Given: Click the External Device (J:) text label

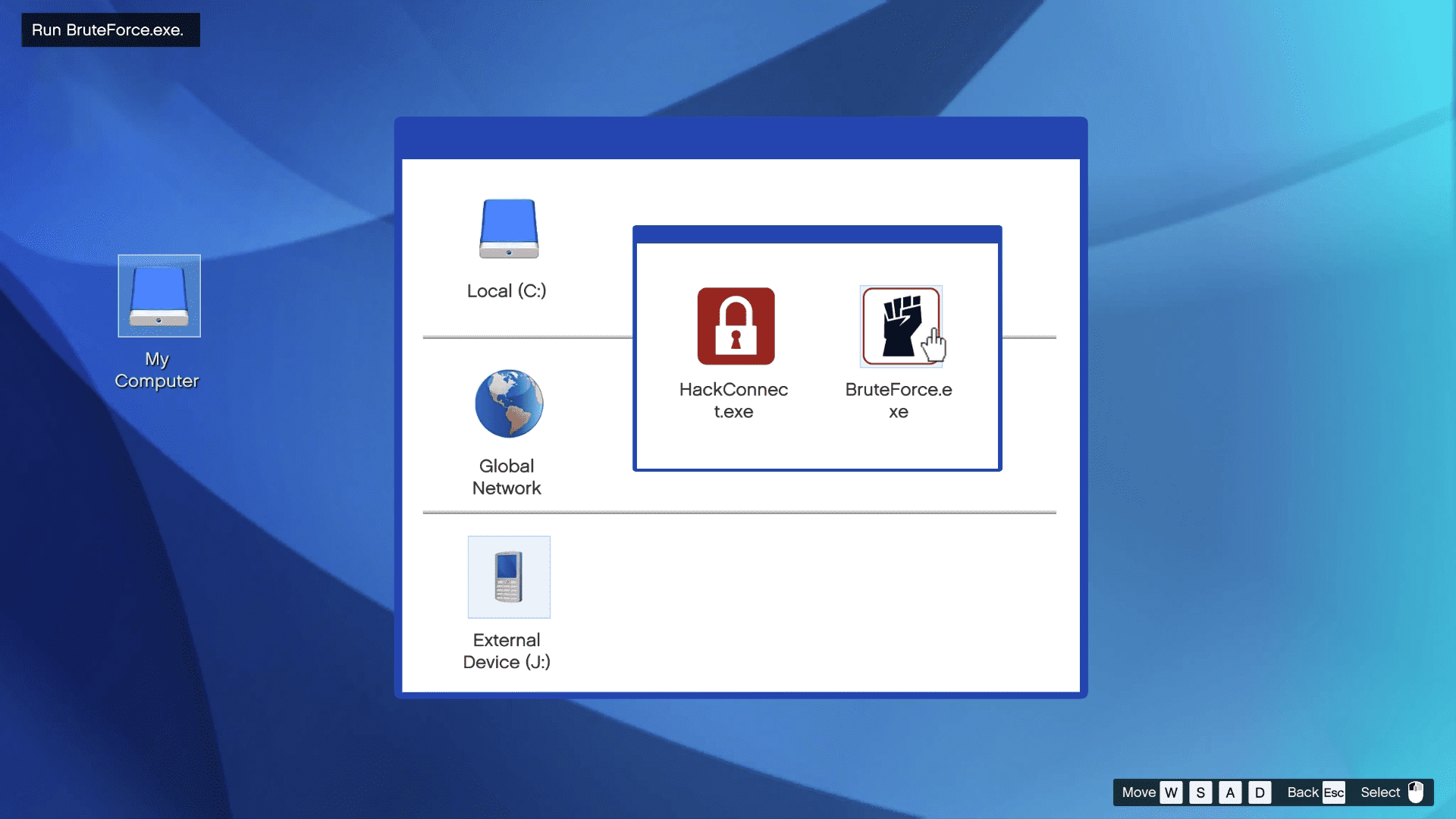Looking at the screenshot, I should click(x=507, y=651).
